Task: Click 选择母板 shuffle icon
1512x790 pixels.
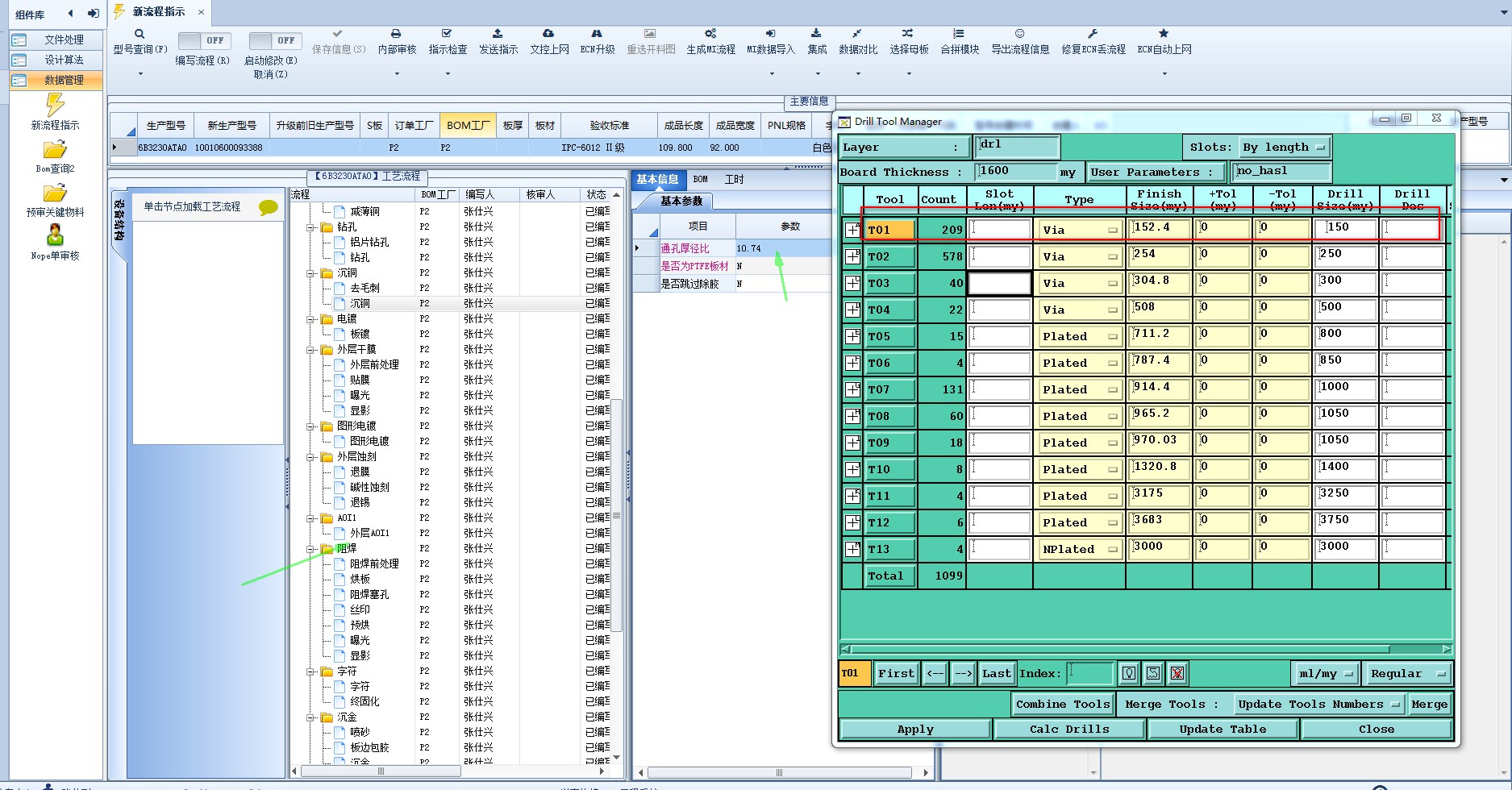Action: pos(908,34)
